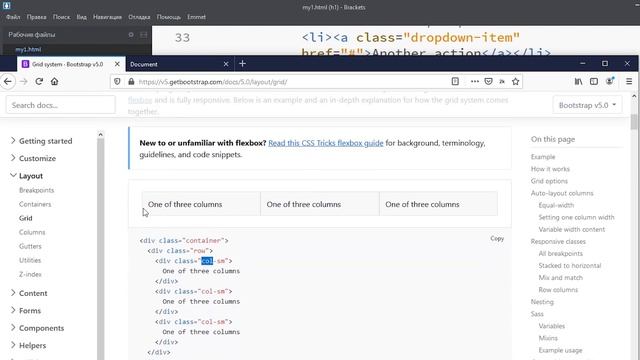Click the tracking protection shield icon
The image size is (640, 360).
117,82
